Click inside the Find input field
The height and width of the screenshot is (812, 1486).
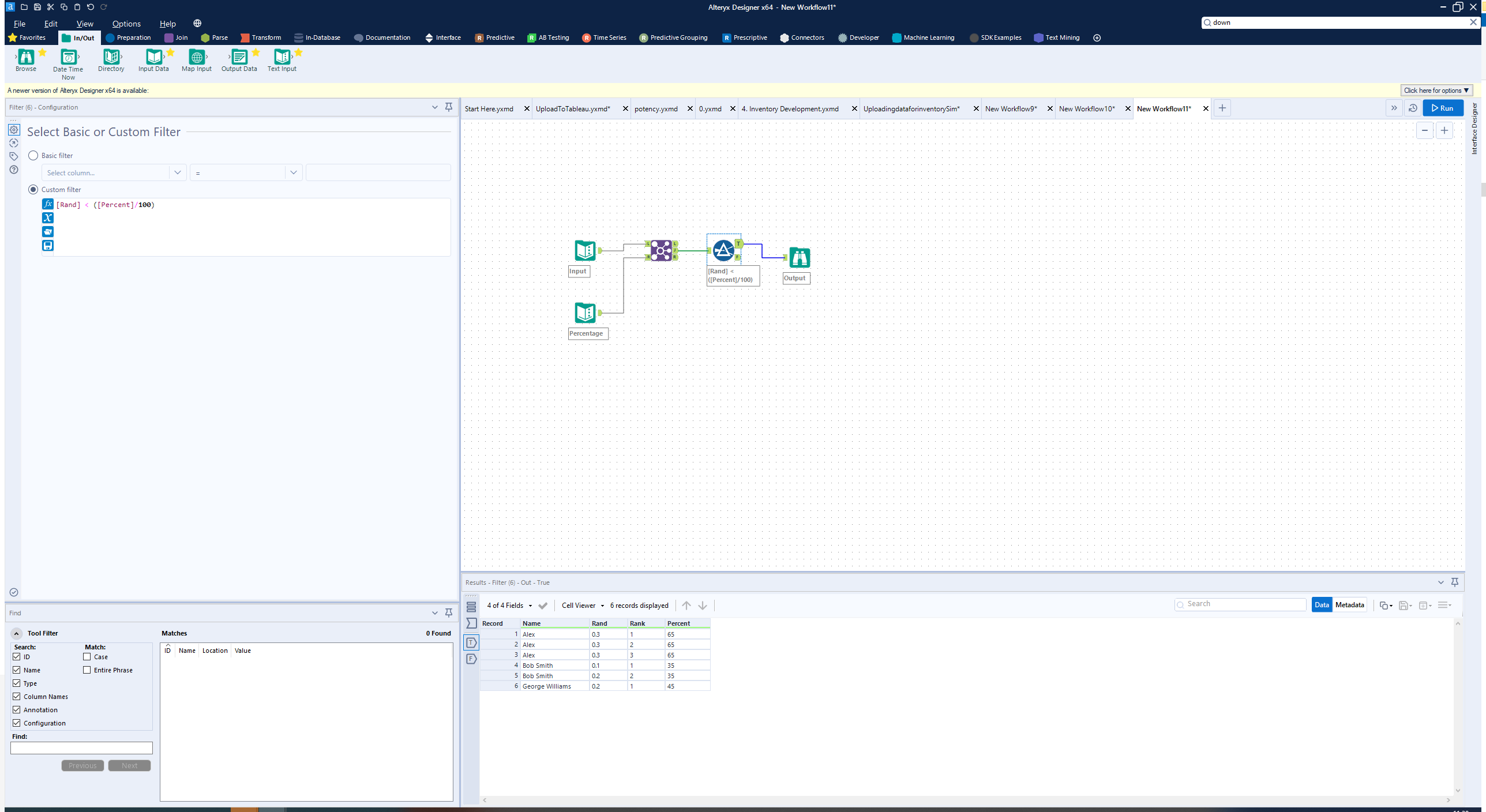pyautogui.click(x=81, y=747)
